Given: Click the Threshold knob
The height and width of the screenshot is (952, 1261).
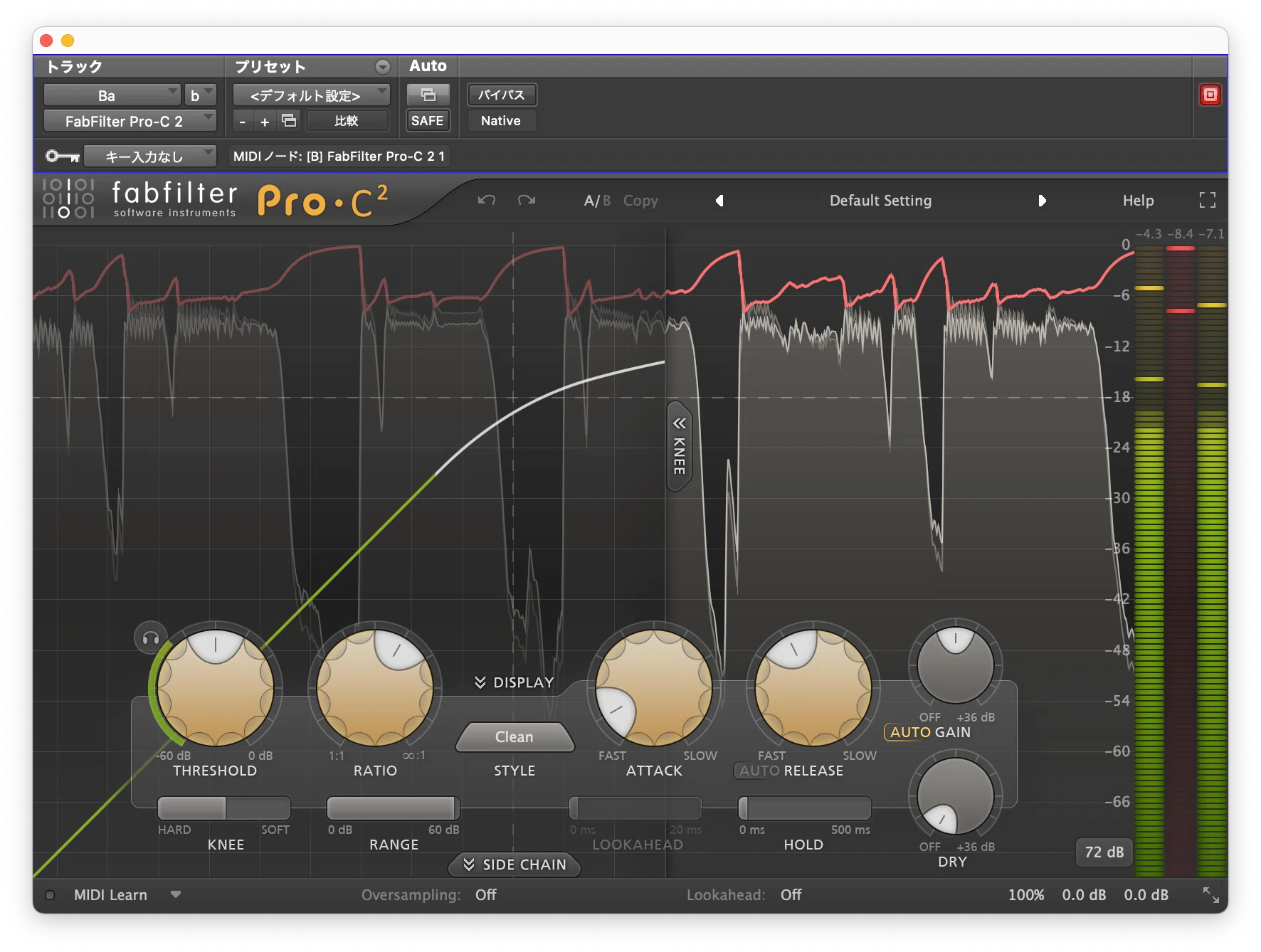Looking at the screenshot, I should coord(216,687).
